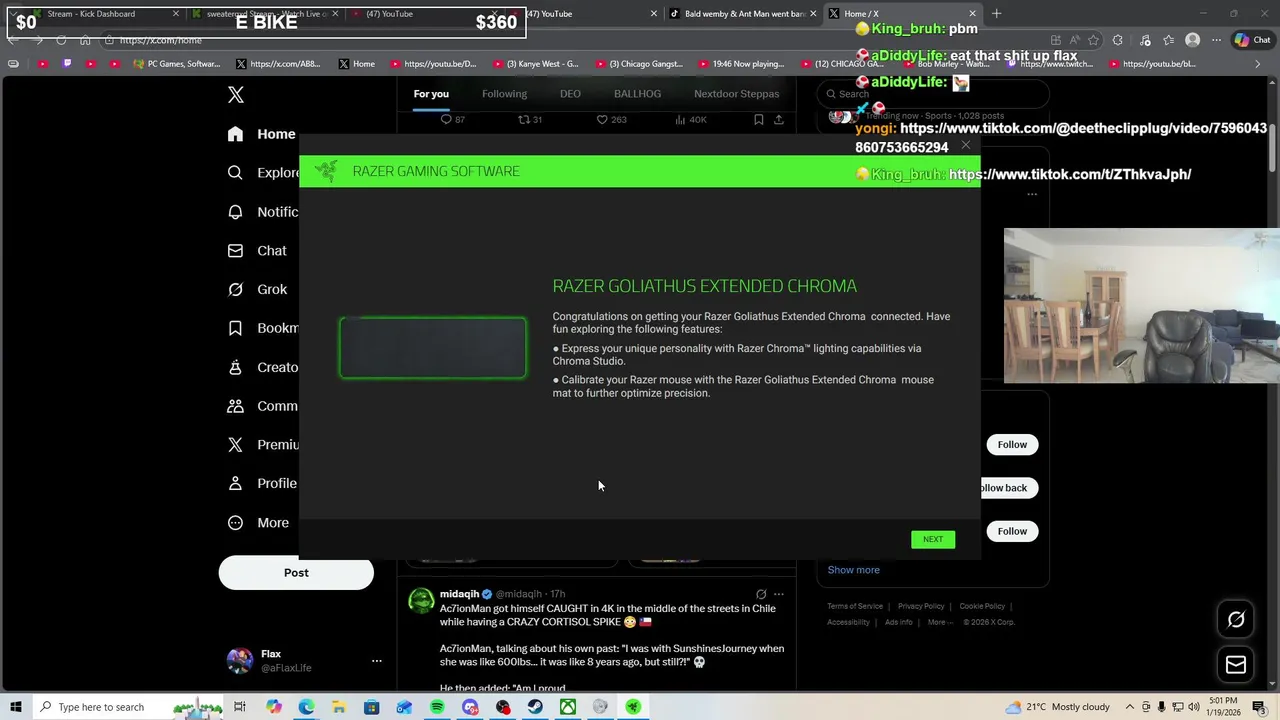Screen dimensions: 1280x720
Task: Click the first Follow button
Action: pyautogui.click(x=1012, y=445)
